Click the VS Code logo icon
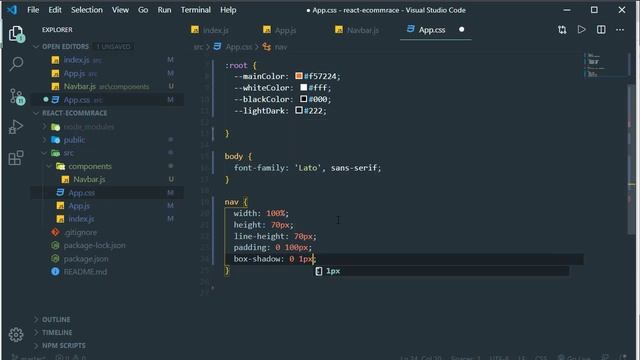 [12, 10]
